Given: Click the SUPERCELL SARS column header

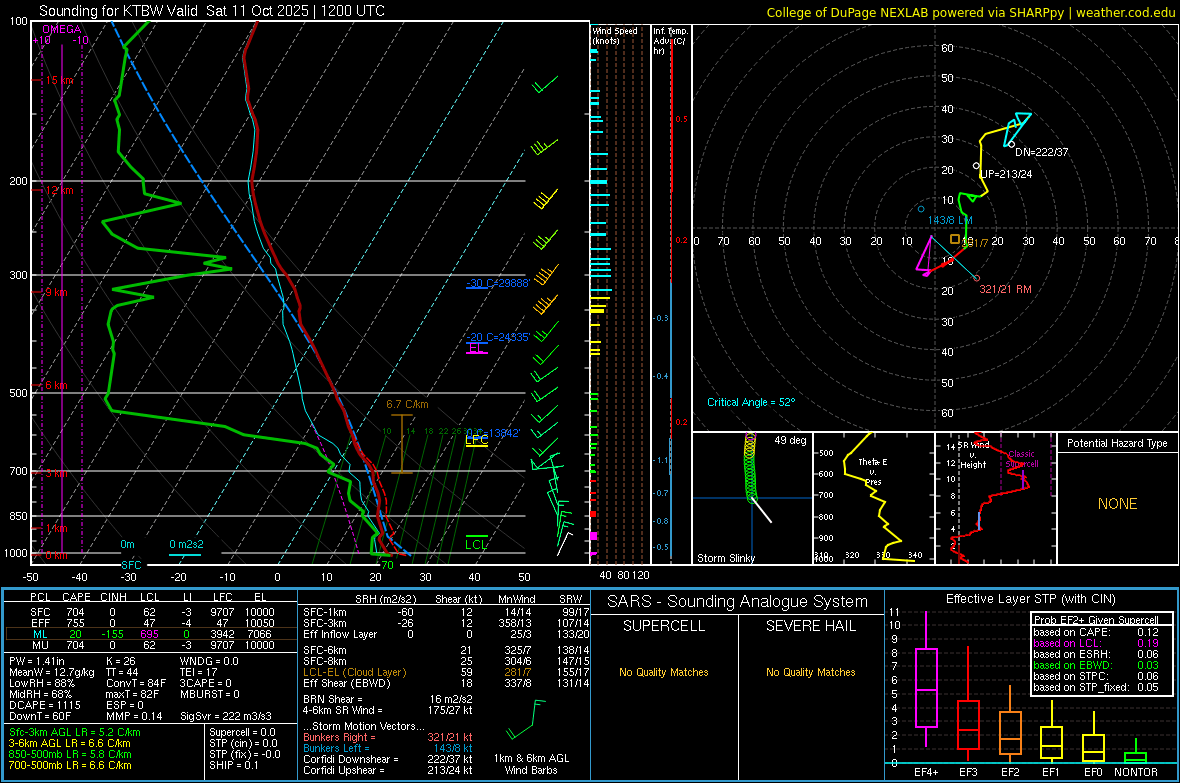Looking at the screenshot, I should pyautogui.click(x=664, y=626).
